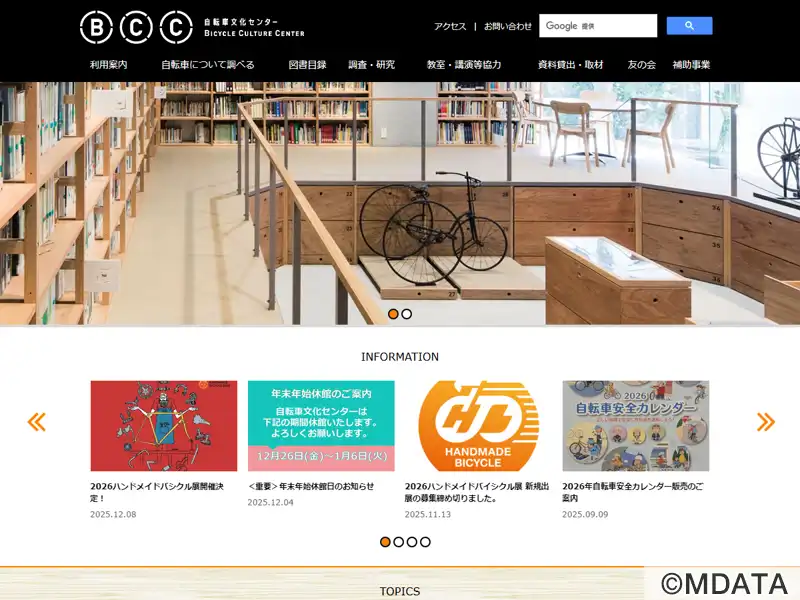Screen dimensions: 800x600
Task: Click the Google search input field
Action: point(598,26)
